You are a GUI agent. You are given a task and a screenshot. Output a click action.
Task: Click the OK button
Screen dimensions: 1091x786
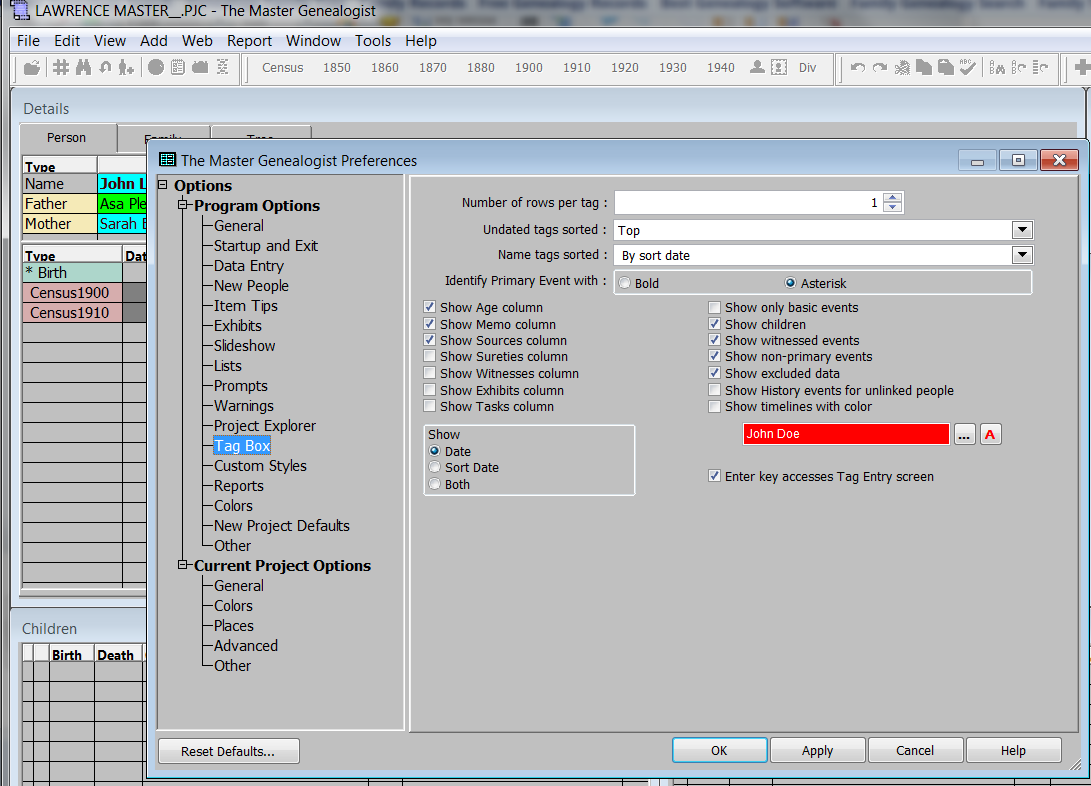tap(719, 751)
